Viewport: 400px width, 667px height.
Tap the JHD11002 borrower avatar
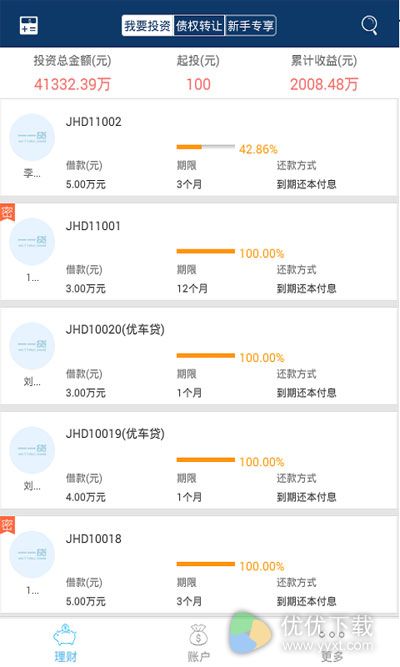pyautogui.click(x=32, y=137)
